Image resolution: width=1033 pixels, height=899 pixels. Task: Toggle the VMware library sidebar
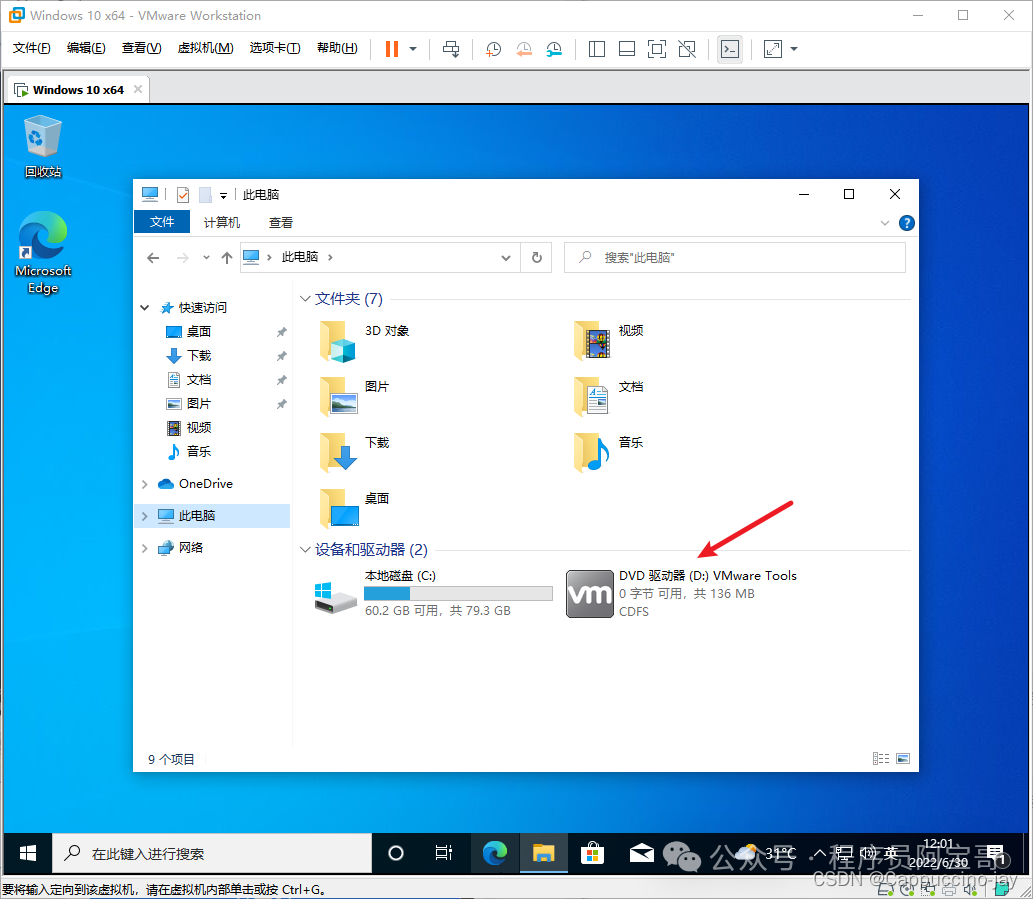point(597,49)
